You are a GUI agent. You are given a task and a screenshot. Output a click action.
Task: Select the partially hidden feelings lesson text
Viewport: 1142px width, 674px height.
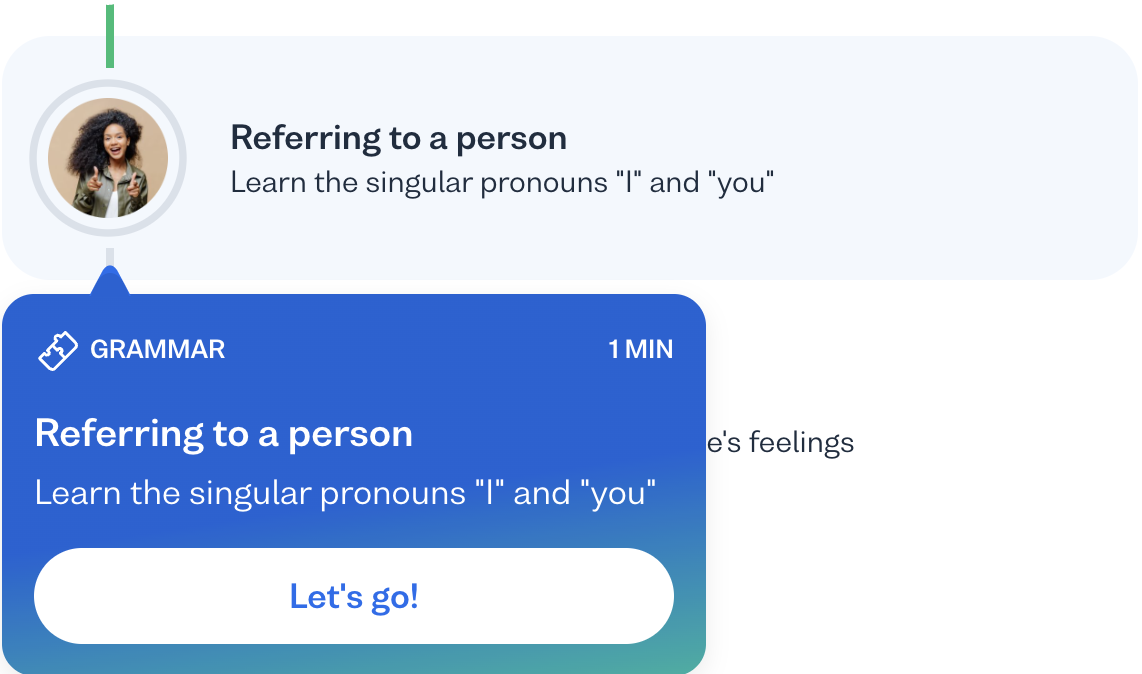(x=780, y=442)
